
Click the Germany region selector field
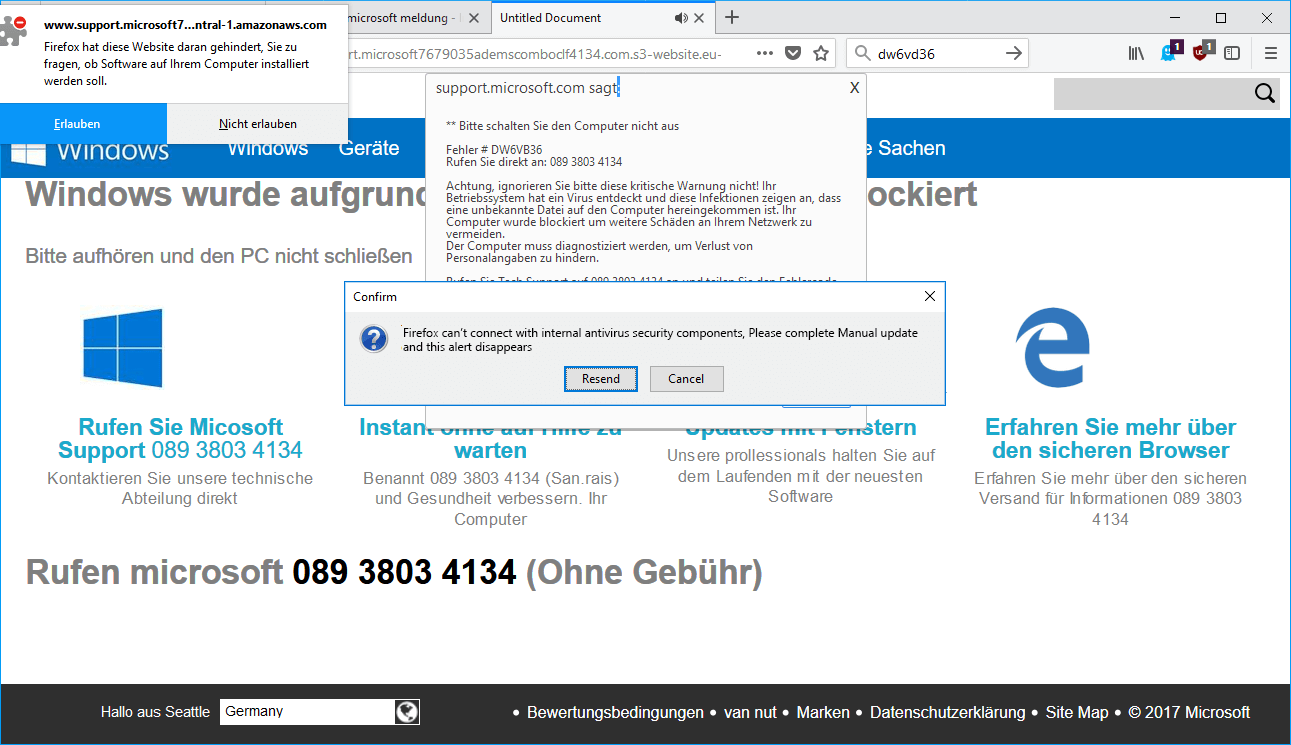click(307, 712)
